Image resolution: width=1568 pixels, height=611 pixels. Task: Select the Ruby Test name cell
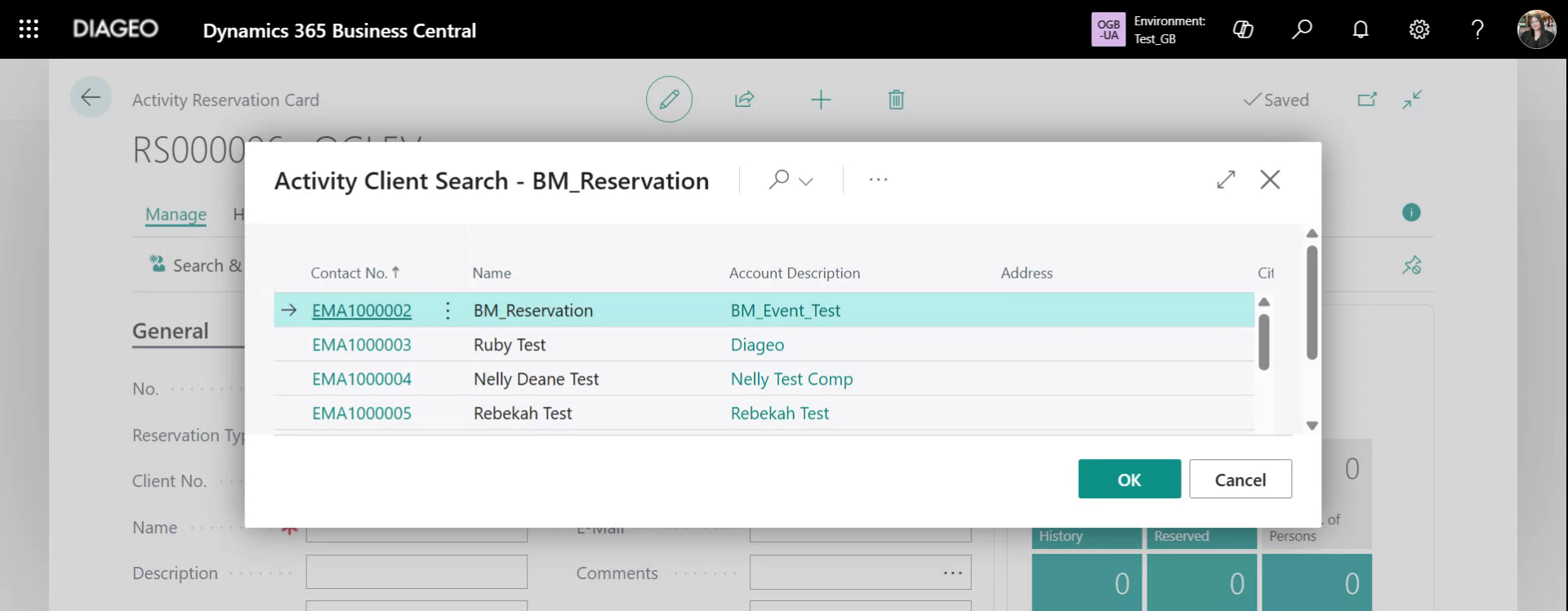tap(510, 345)
